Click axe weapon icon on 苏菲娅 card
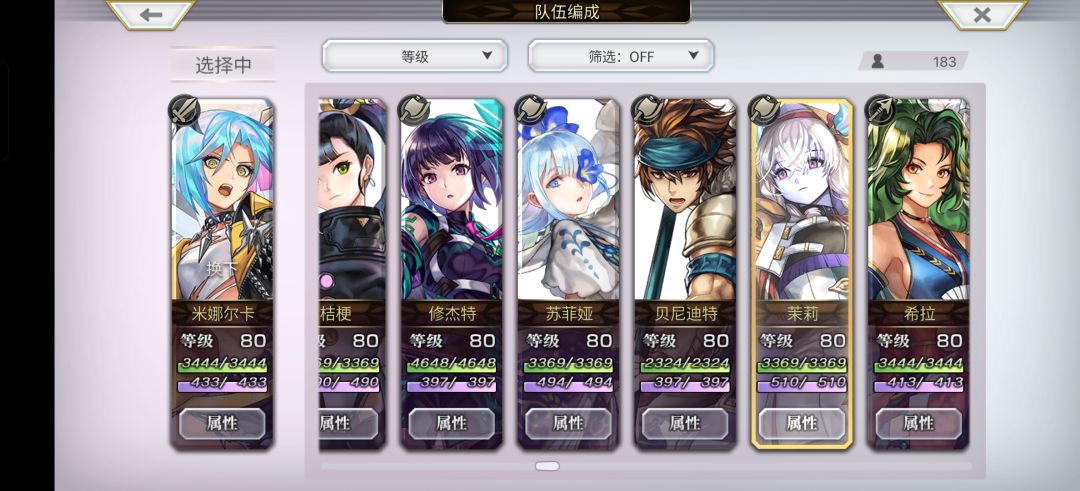The height and width of the screenshot is (491, 1080). (x=532, y=110)
